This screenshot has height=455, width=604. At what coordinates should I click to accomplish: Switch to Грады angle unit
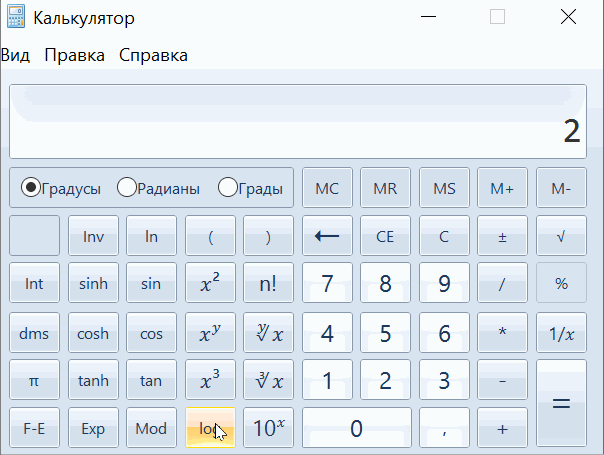pyautogui.click(x=228, y=187)
